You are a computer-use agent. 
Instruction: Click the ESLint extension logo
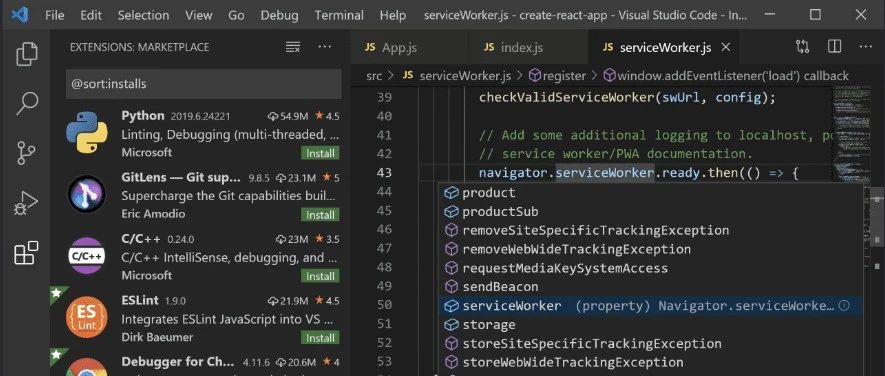[86, 317]
